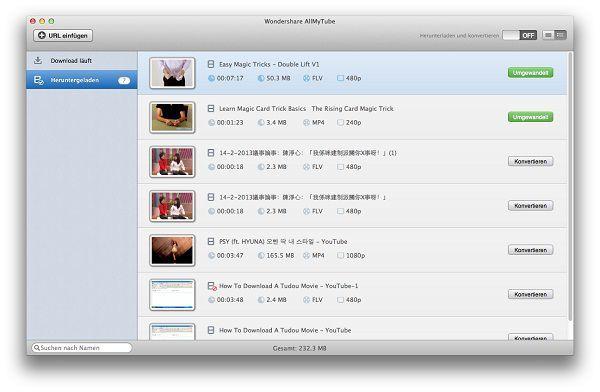Click size icon next to 3.4 MB
Screen dimensions: 600x392
pyautogui.click(x=261, y=122)
